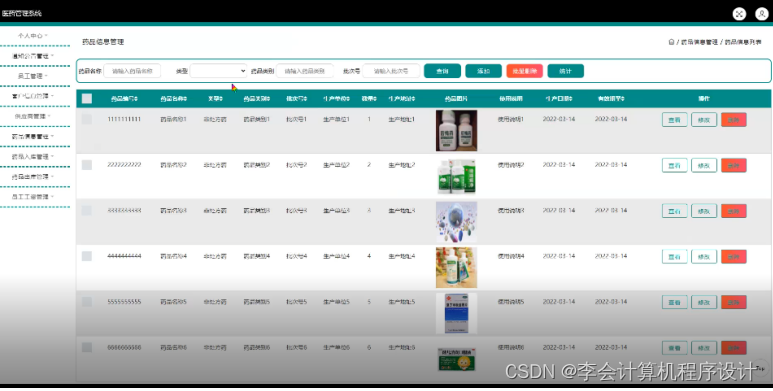Edit the row 4444444444 record

pos(704,256)
